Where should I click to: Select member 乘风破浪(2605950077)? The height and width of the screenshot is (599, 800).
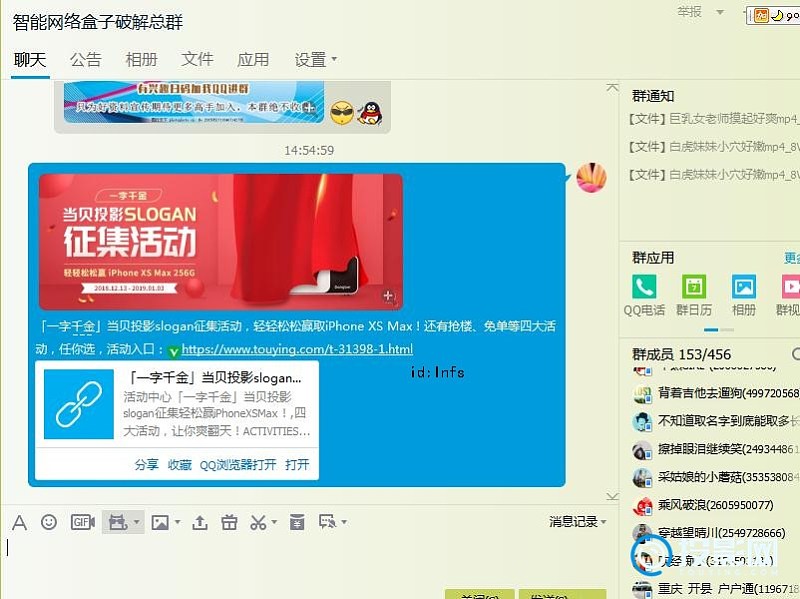[704, 505]
